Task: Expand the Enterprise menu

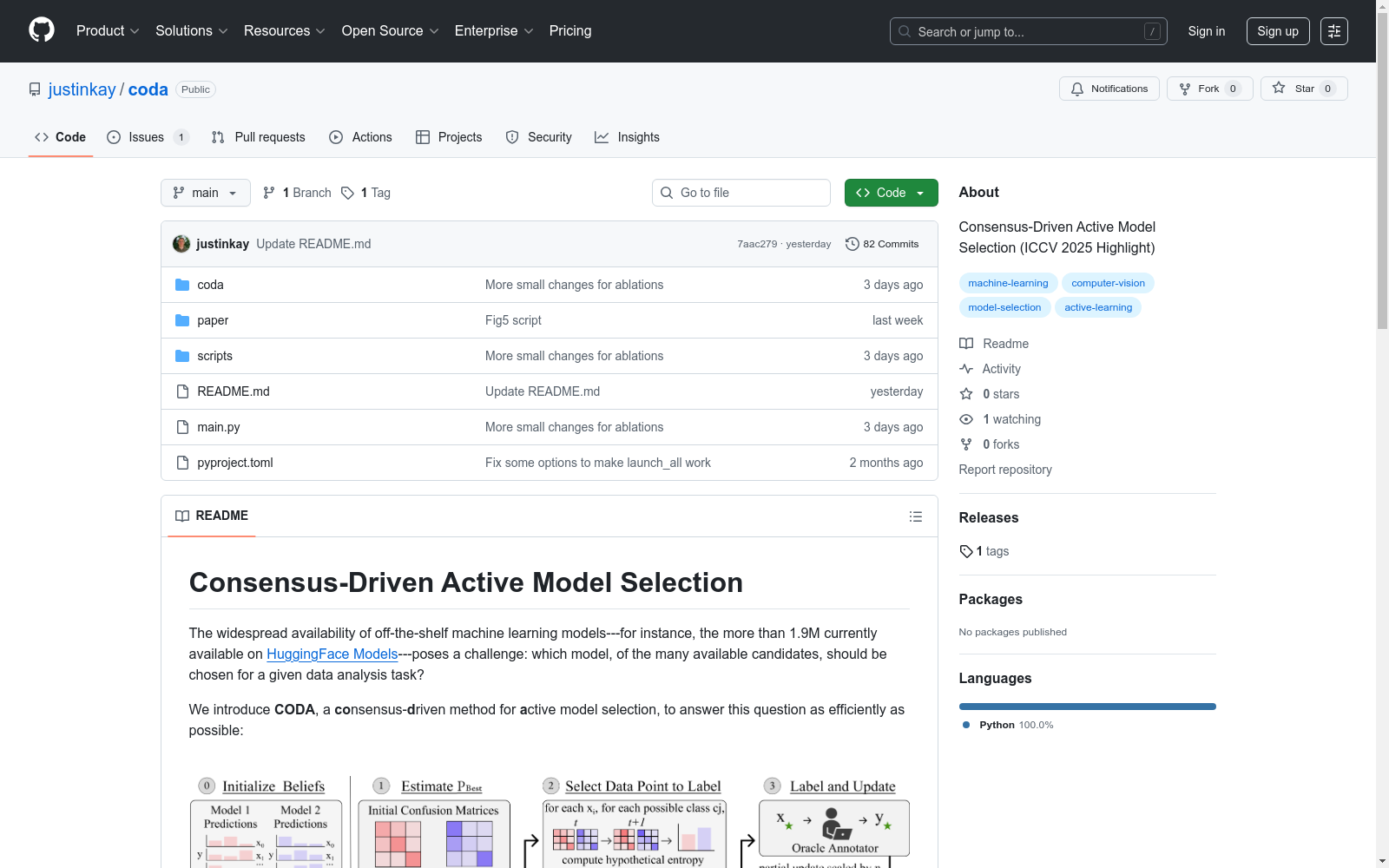Action: pyautogui.click(x=494, y=30)
